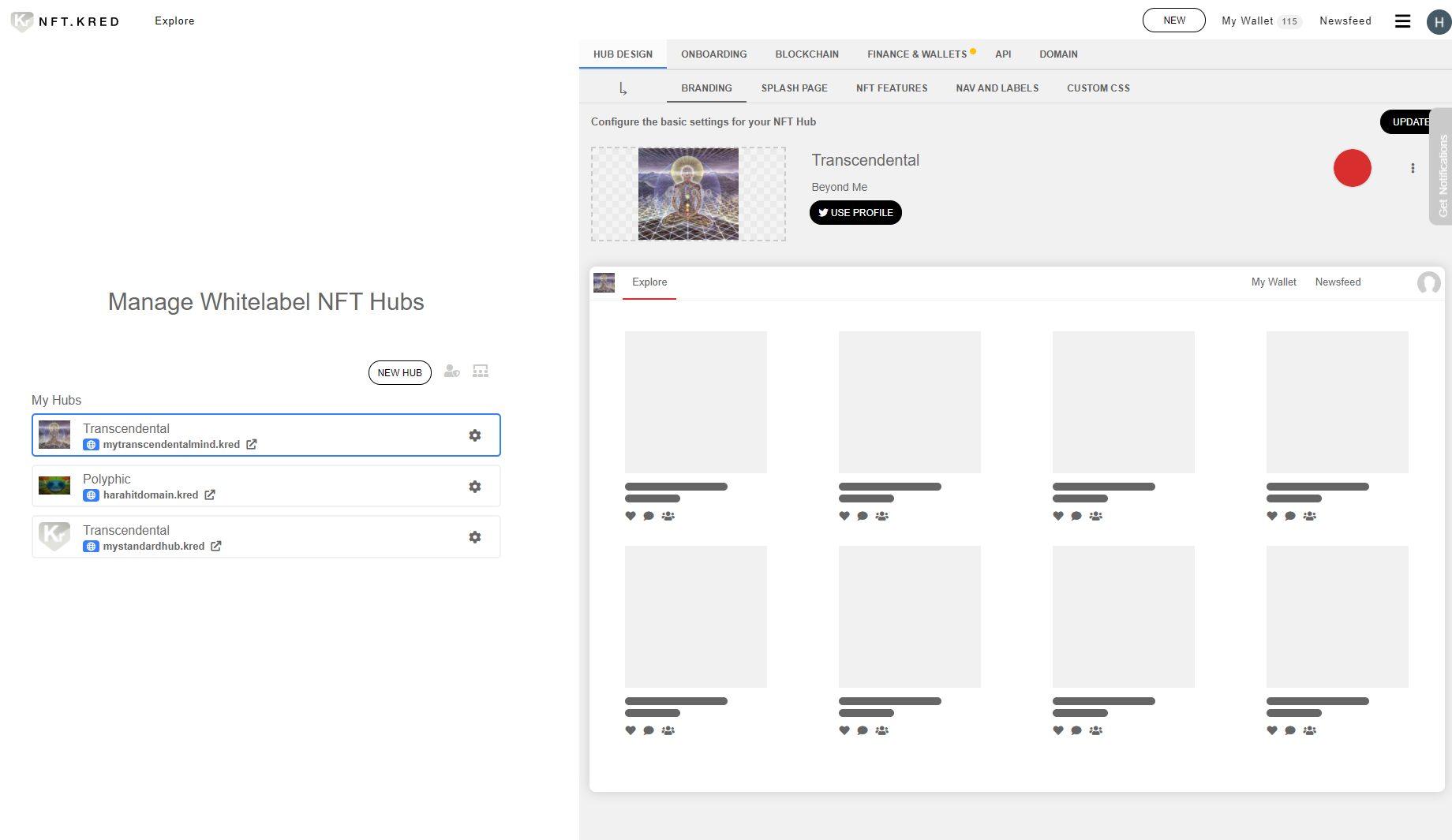Edit the Beyond Me tagline field
1452x840 pixels.
tap(839, 187)
